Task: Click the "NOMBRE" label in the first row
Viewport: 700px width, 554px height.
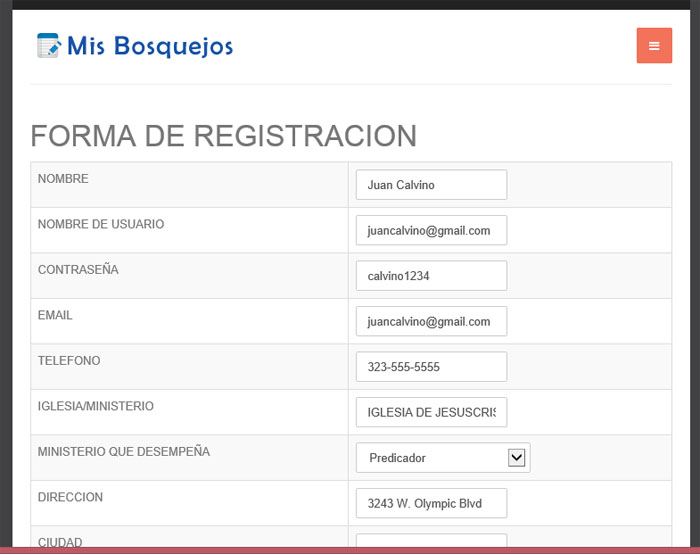Action: tap(63, 179)
